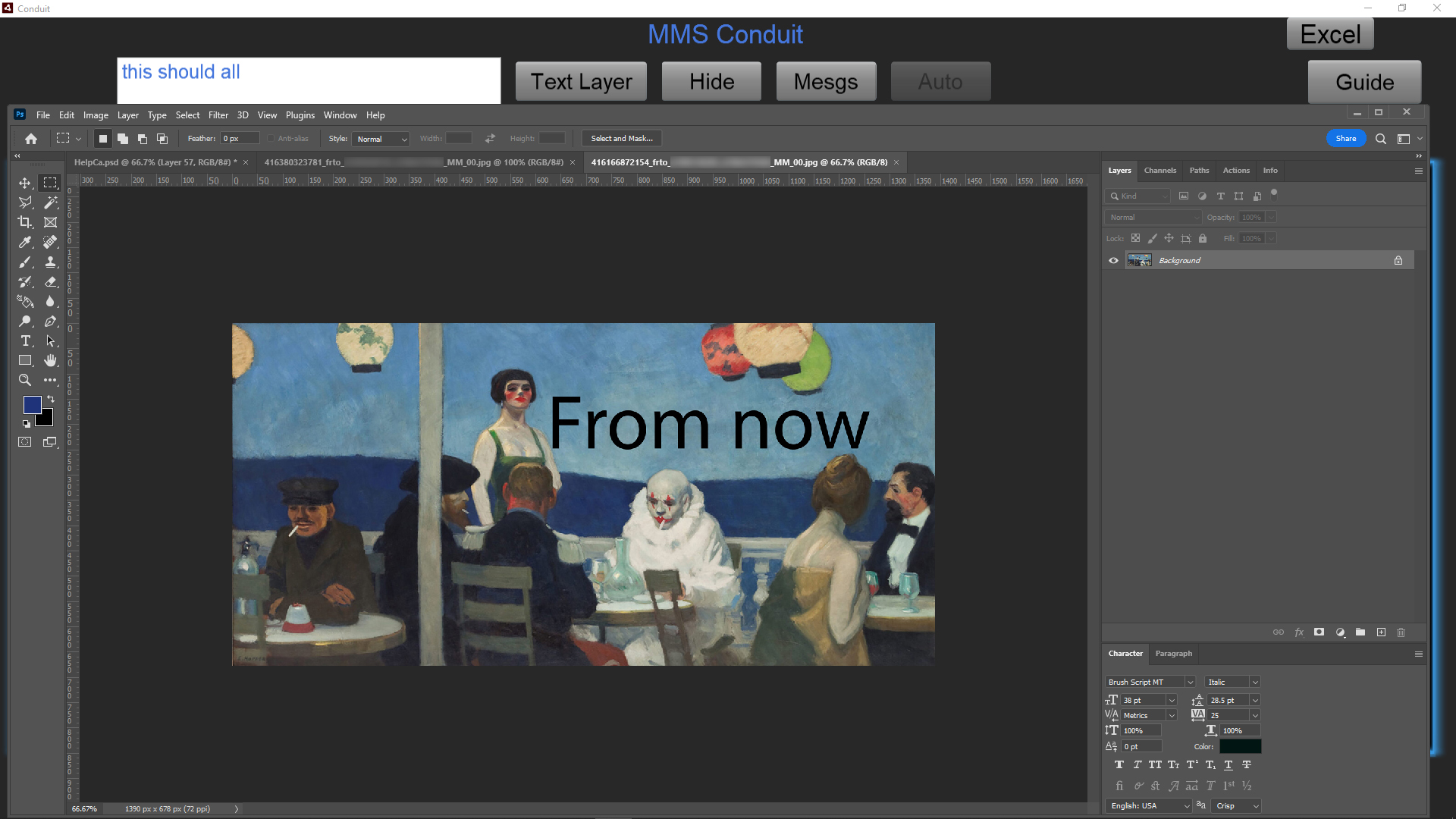This screenshot has height=819, width=1456.
Task: Select the Brush tool
Action: [25, 262]
